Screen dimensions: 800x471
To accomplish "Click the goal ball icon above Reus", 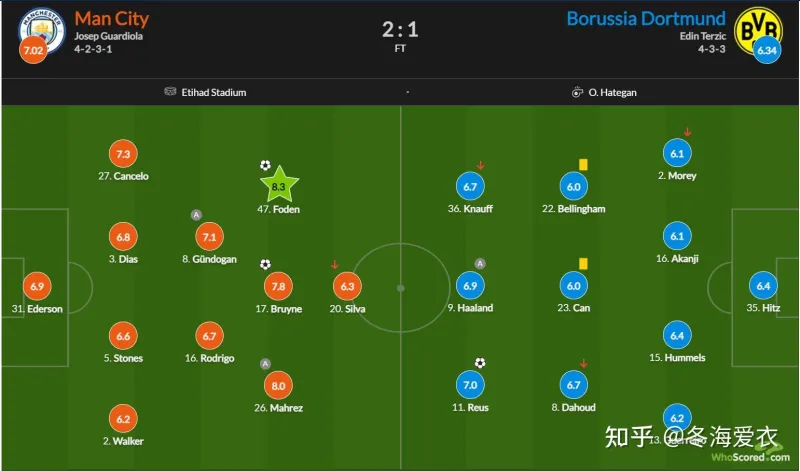I will (x=480, y=363).
